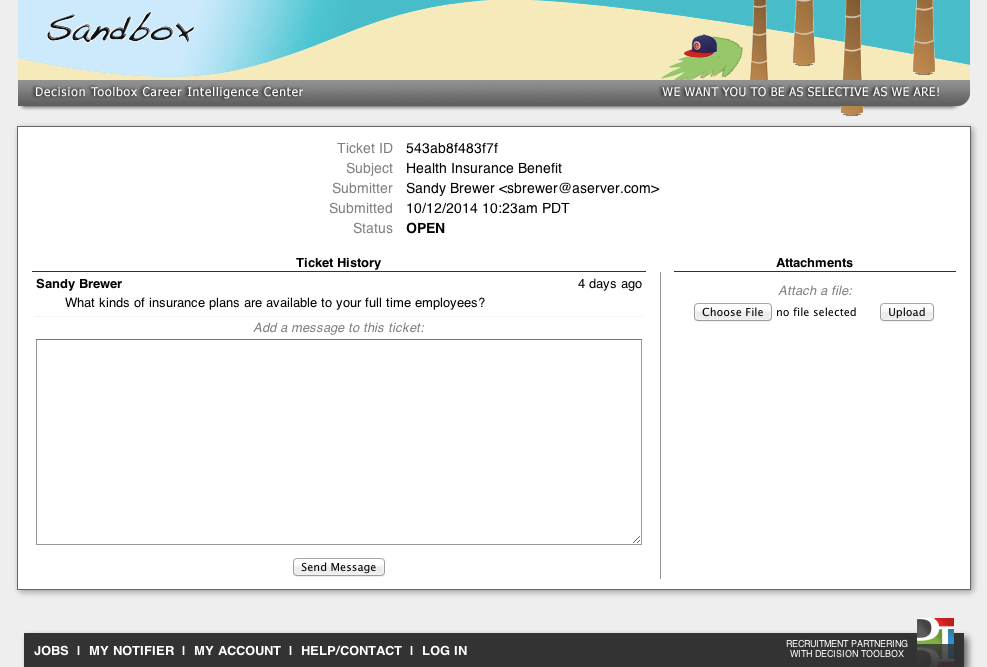
Task: Click the Ticket History heading
Action: pos(339,263)
